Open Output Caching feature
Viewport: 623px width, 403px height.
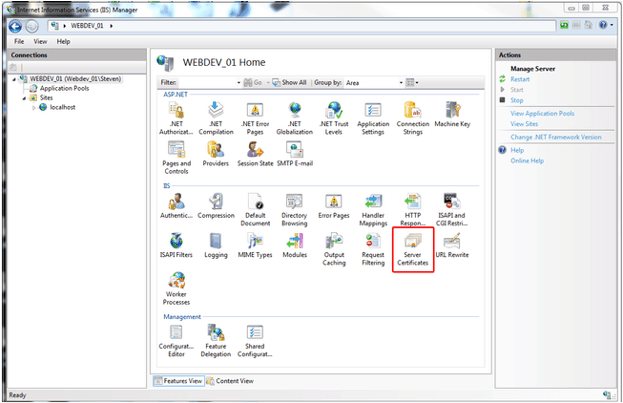(x=334, y=249)
